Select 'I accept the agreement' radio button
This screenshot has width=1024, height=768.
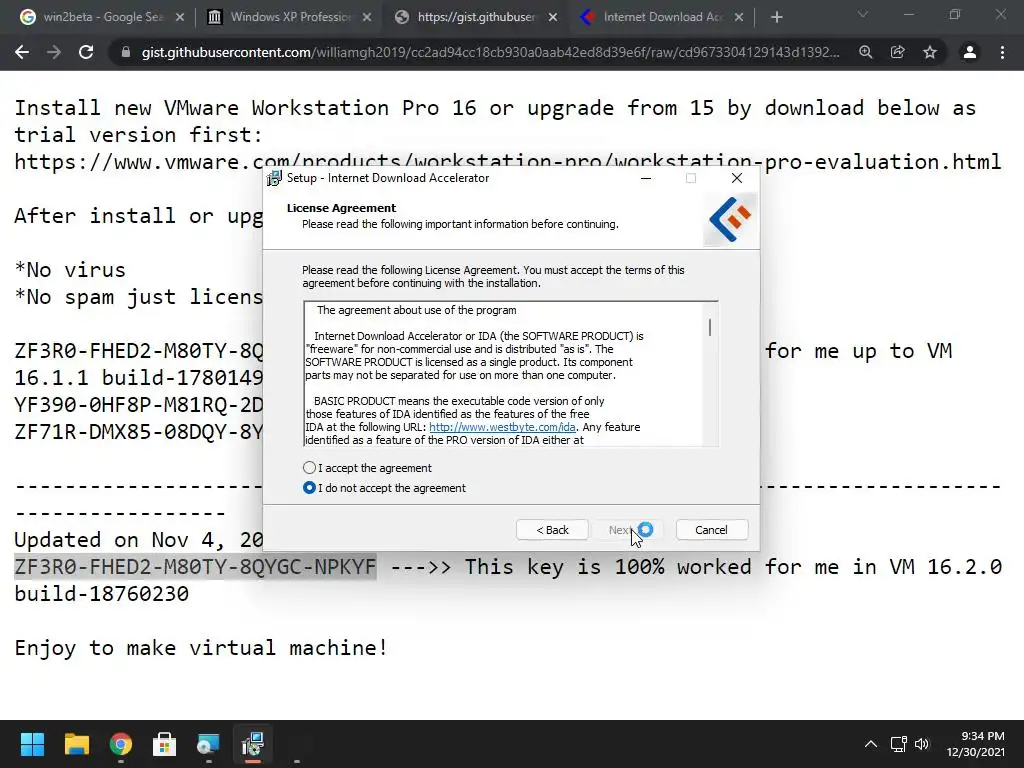[310, 468]
